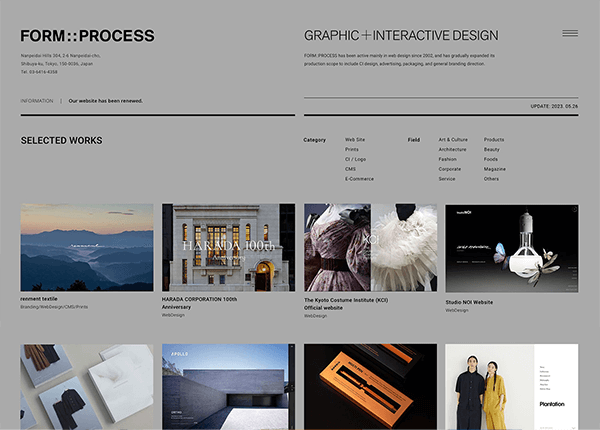
Task: Filter works by Prints category
Action: [x=352, y=150]
